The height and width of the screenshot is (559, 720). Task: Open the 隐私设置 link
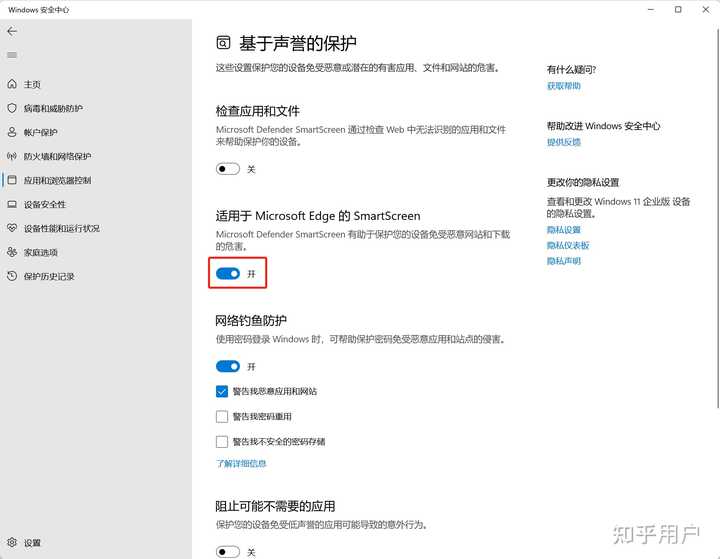pyautogui.click(x=563, y=230)
